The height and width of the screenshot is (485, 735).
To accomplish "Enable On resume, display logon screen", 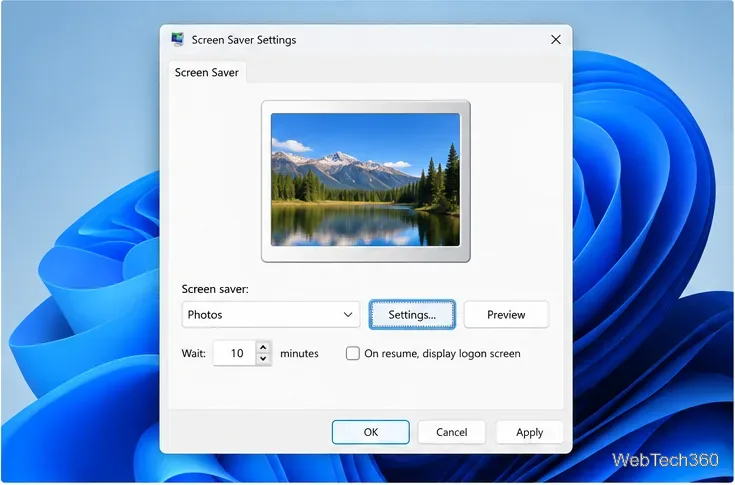I will [x=352, y=353].
